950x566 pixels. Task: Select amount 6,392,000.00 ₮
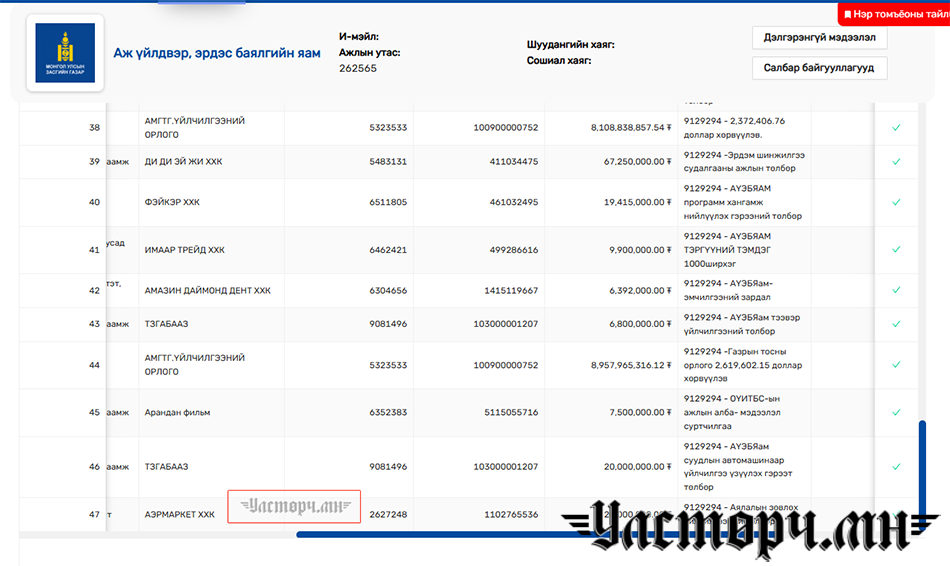(640, 290)
